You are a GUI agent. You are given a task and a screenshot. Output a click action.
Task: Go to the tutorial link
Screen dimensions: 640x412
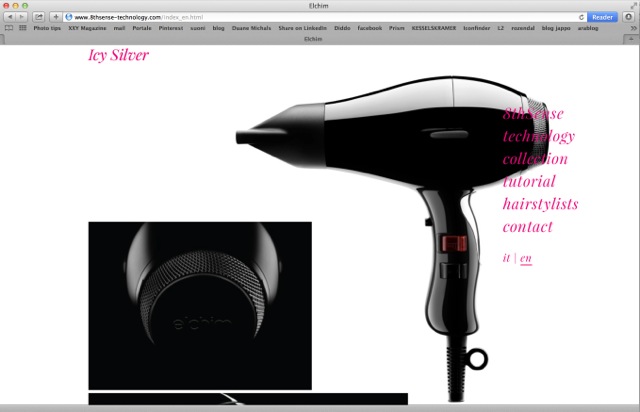click(x=529, y=182)
